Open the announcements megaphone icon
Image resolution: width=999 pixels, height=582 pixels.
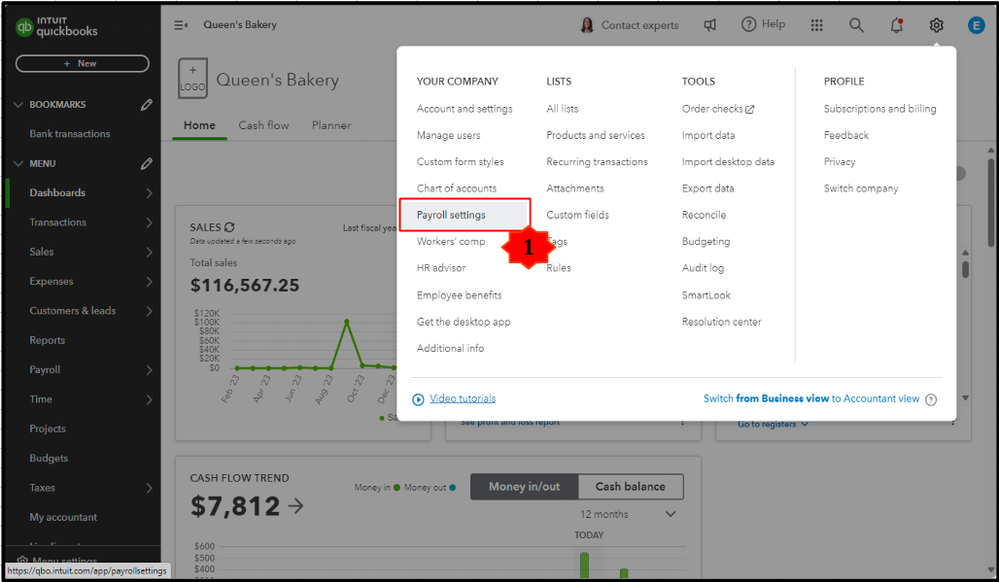point(710,25)
